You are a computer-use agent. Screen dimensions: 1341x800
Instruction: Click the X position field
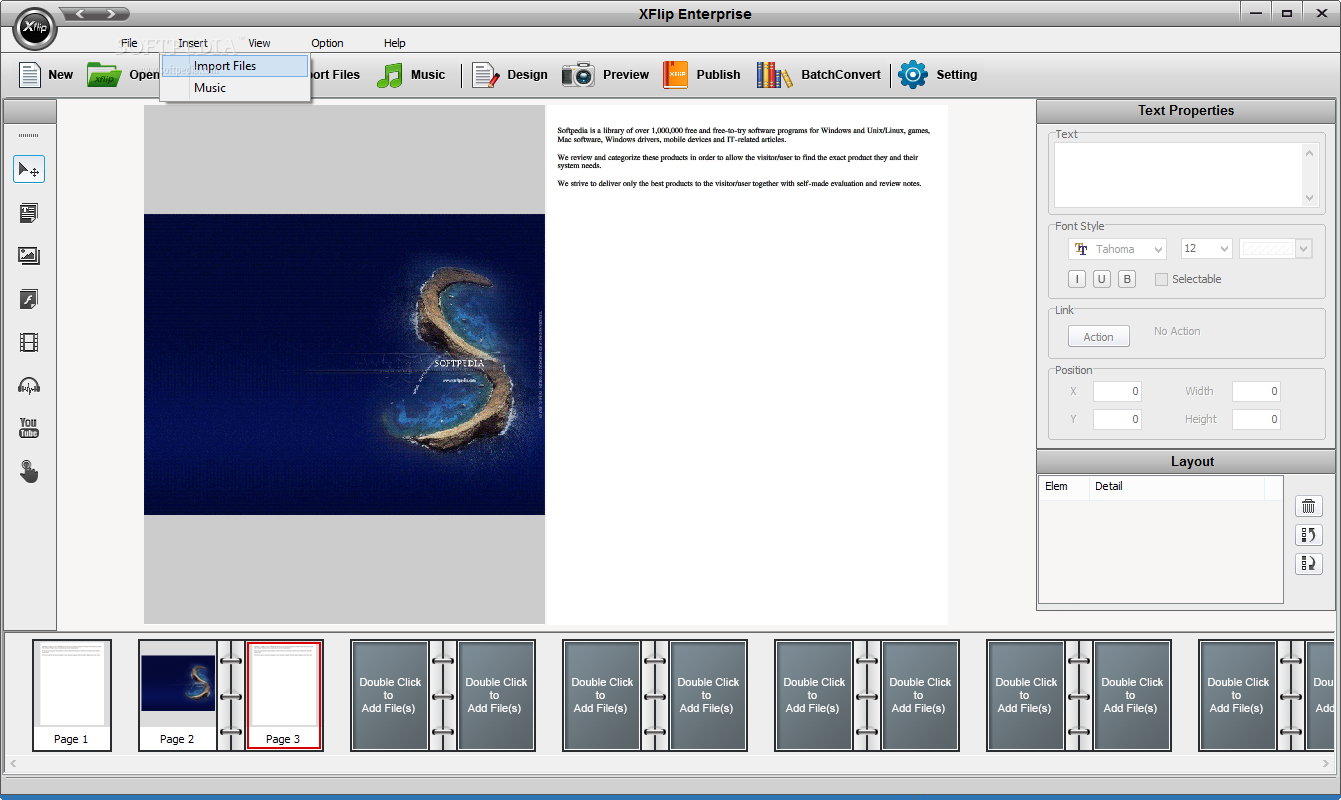1117,391
